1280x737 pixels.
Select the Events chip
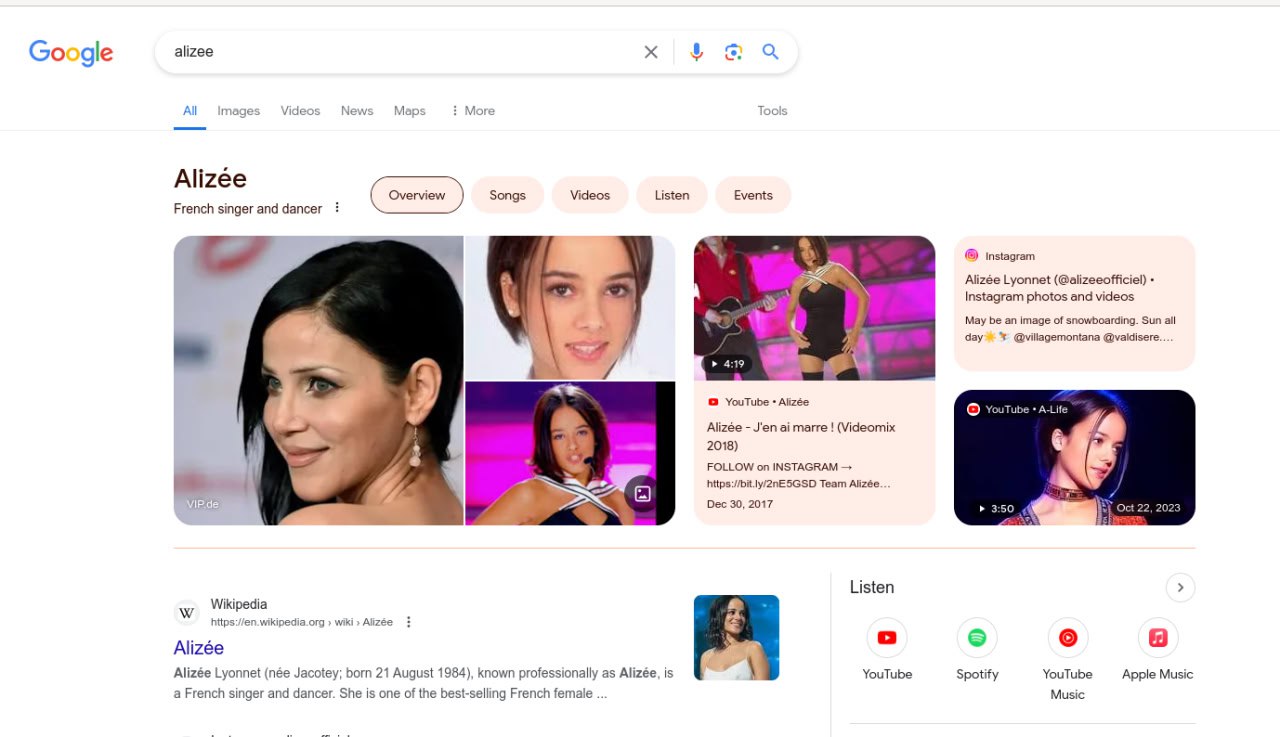point(753,195)
